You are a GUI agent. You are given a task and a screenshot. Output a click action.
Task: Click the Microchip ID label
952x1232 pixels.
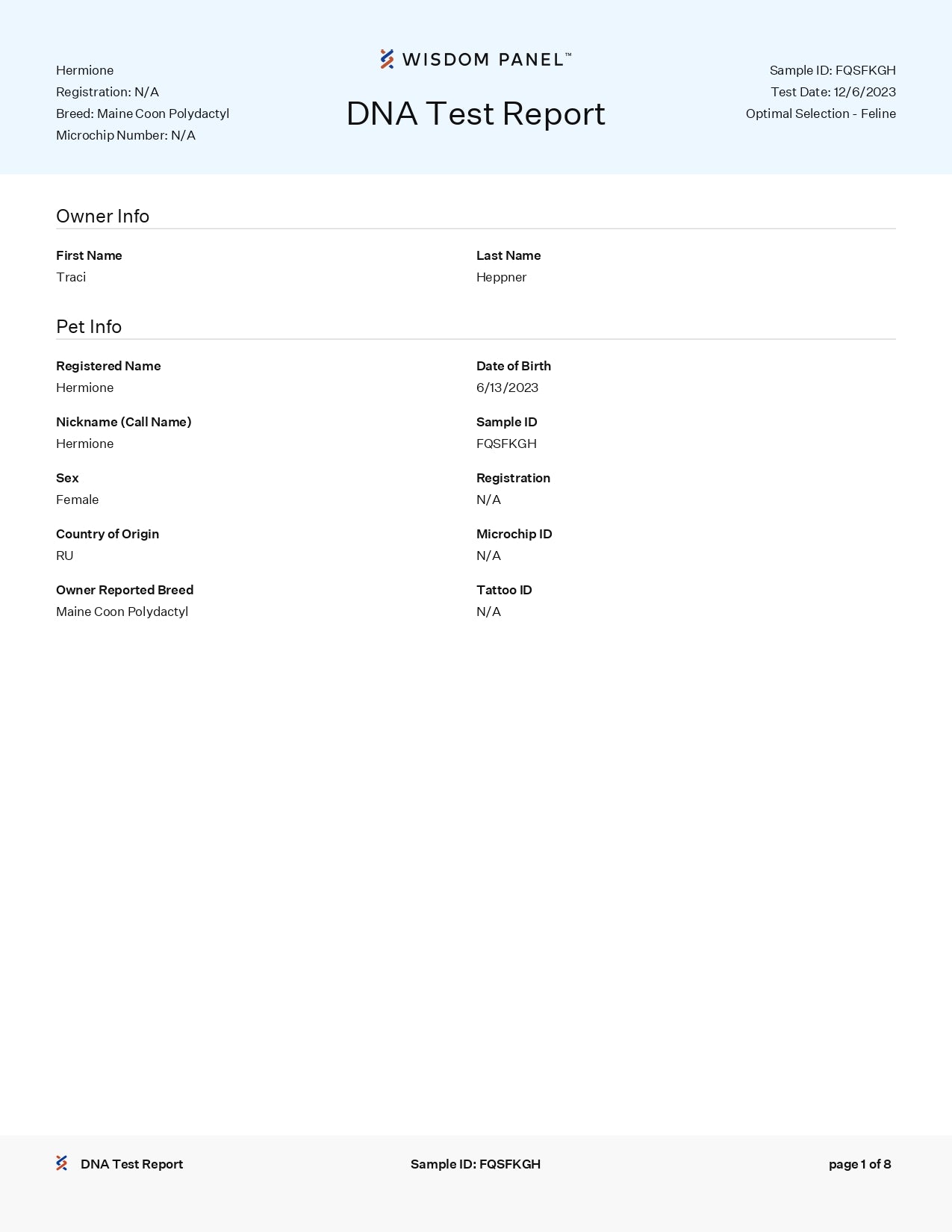tap(514, 534)
